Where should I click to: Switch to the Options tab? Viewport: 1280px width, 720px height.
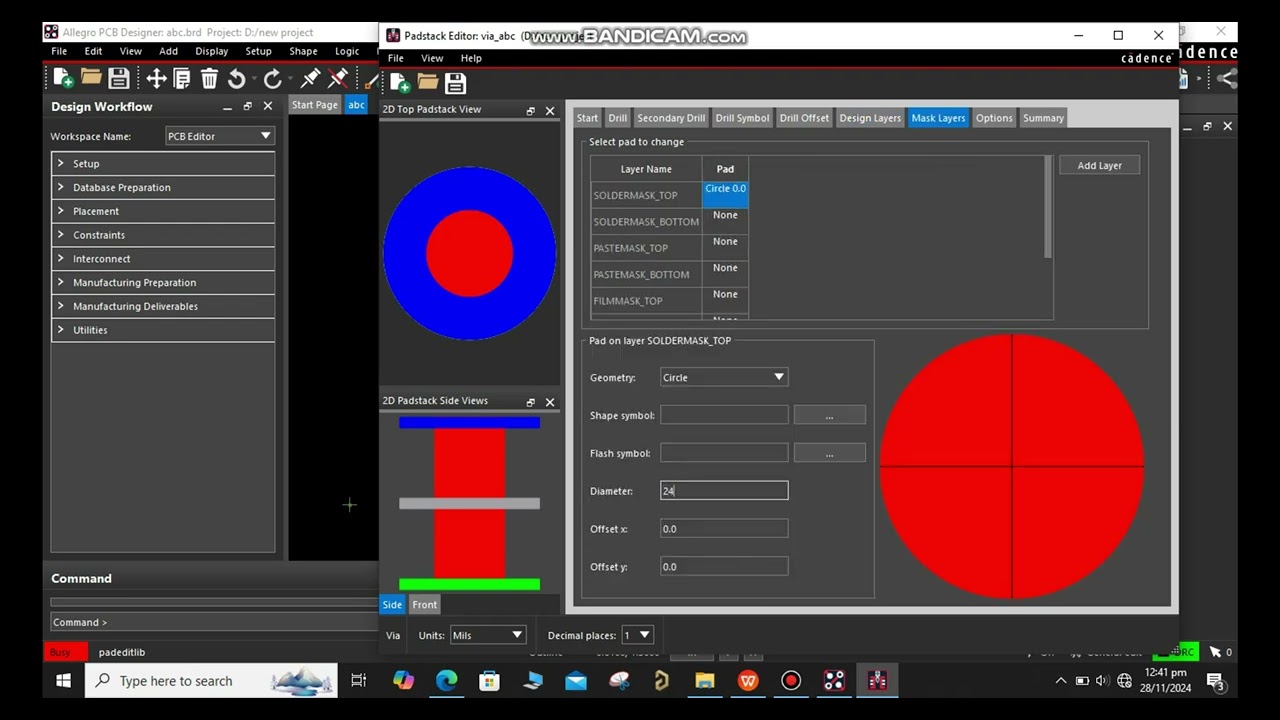994,118
